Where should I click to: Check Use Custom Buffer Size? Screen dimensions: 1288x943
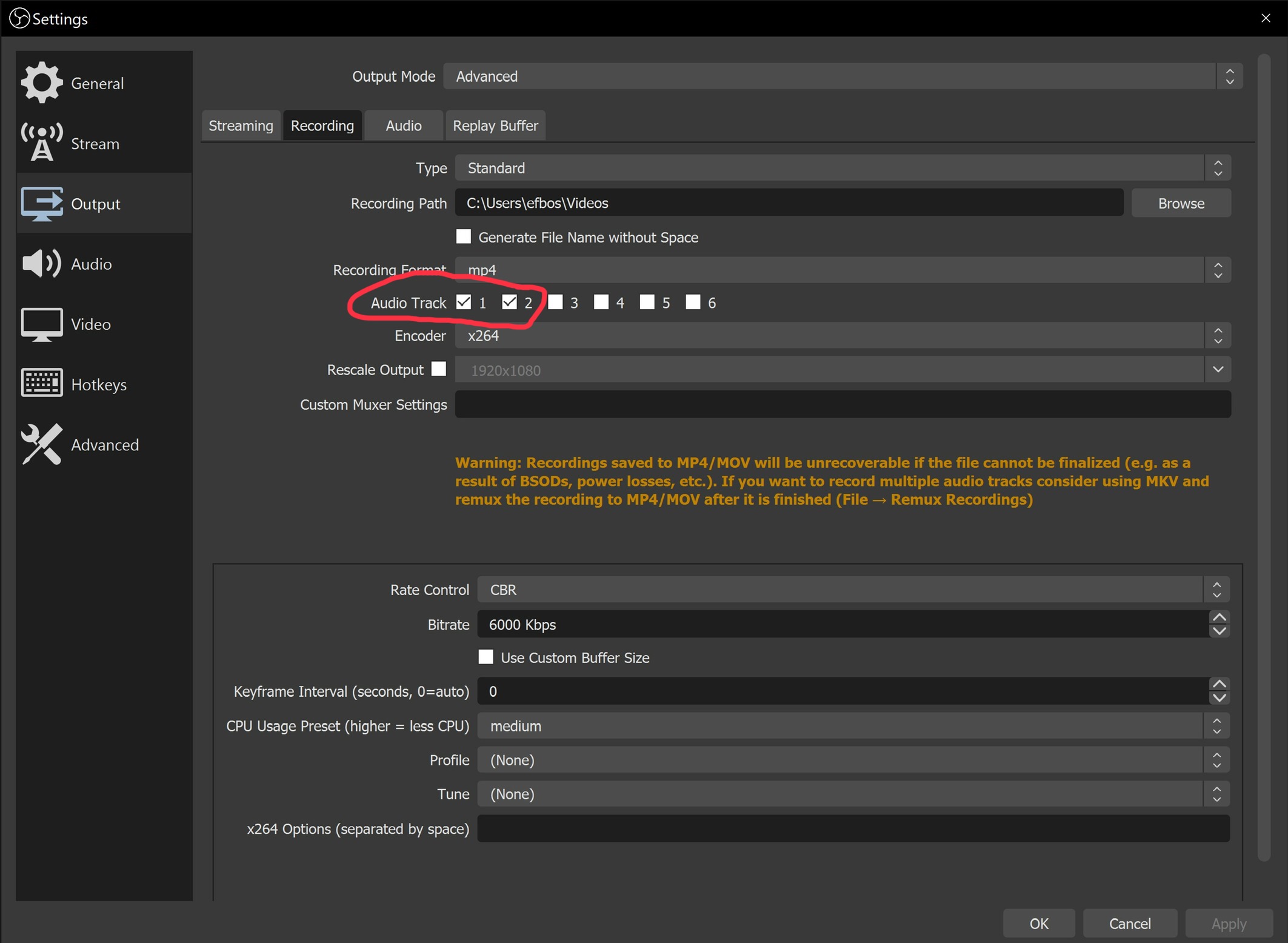point(486,657)
